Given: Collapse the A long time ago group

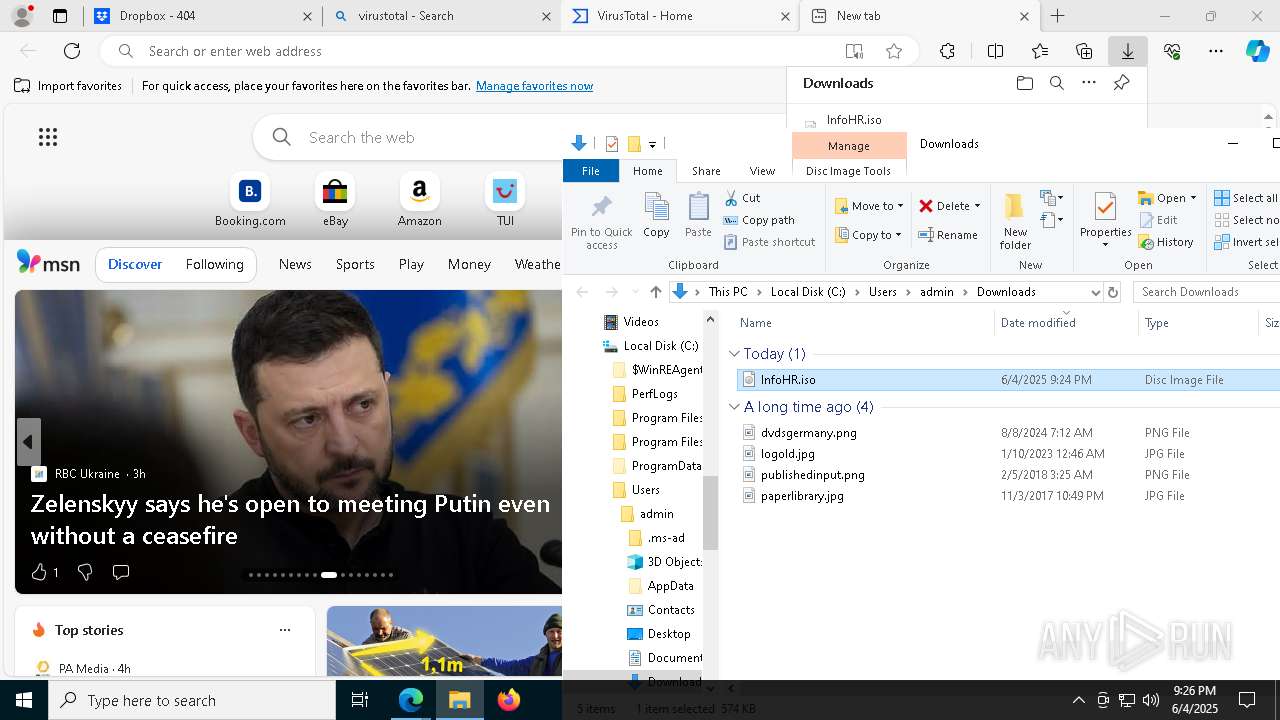Looking at the screenshot, I should 734,406.
